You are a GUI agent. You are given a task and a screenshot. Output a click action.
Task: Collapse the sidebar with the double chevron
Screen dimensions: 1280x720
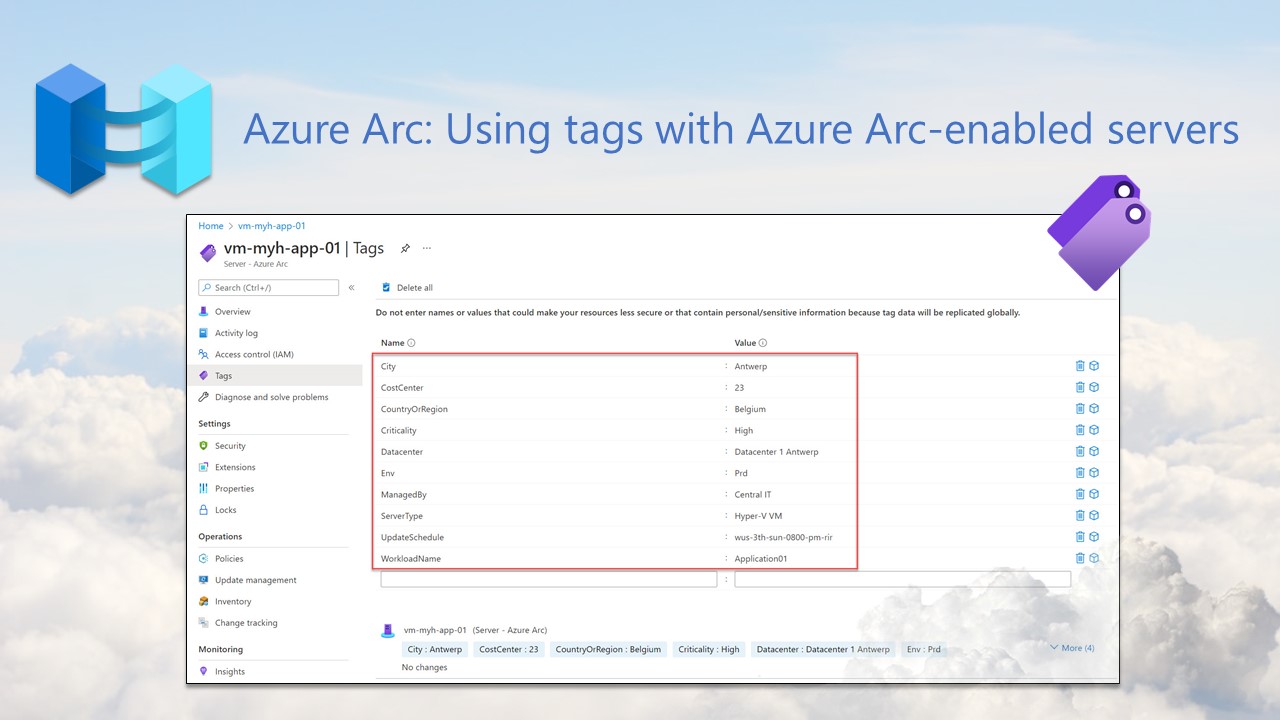(351, 286)
